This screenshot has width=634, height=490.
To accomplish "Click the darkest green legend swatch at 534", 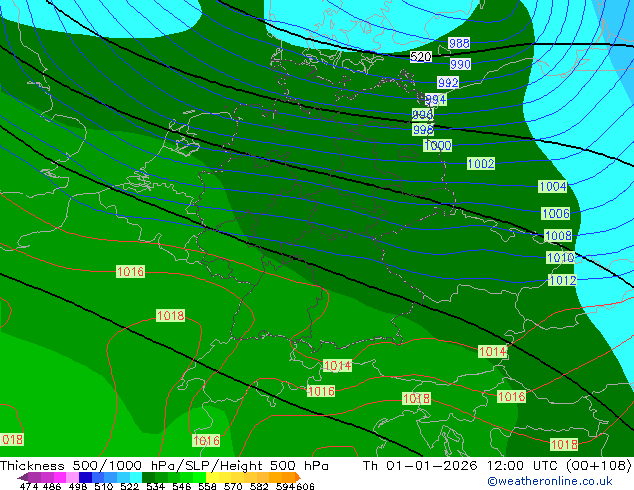I will click(x=148, y=477).
